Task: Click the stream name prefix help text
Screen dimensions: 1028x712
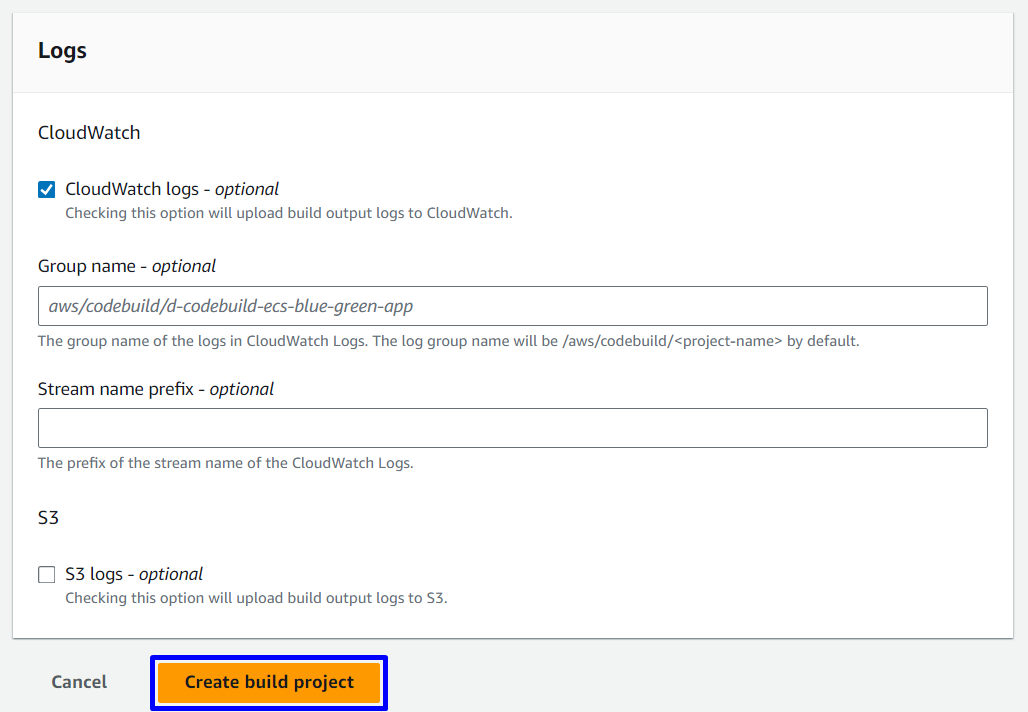Action: click(225, 463)
